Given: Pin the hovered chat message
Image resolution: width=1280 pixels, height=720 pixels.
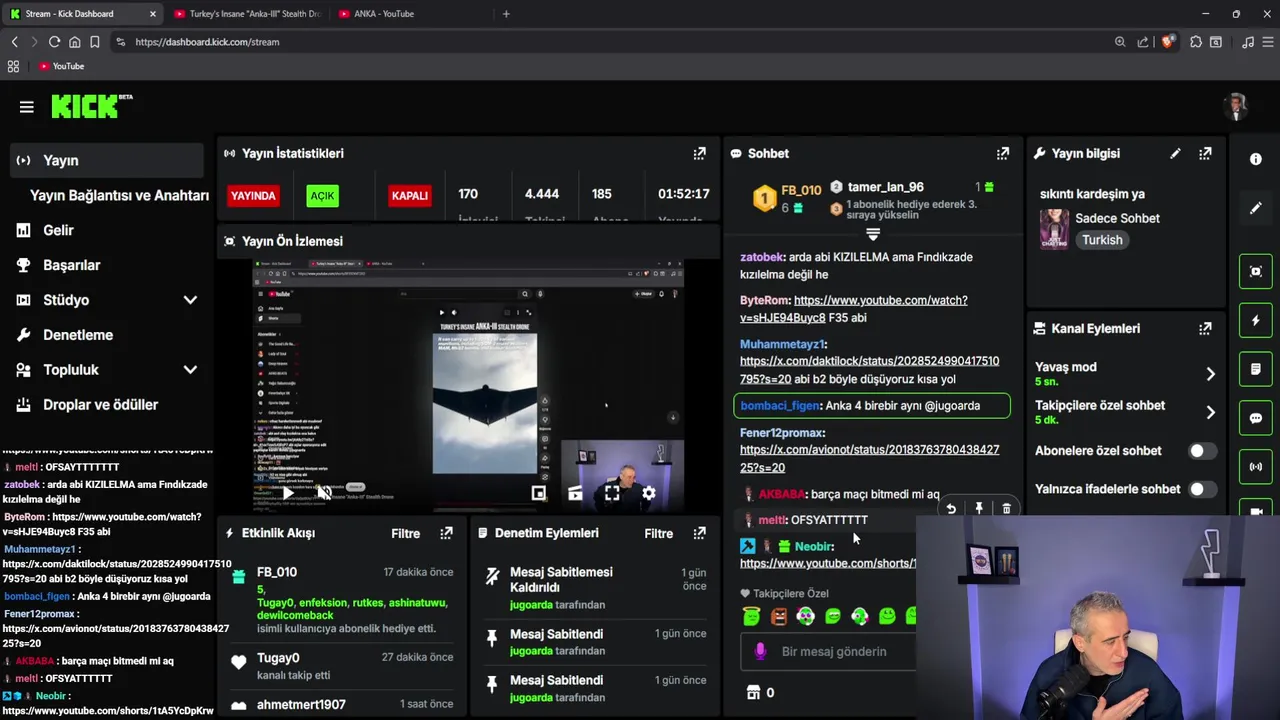Looking at the screenshot, I should point(979,509).
